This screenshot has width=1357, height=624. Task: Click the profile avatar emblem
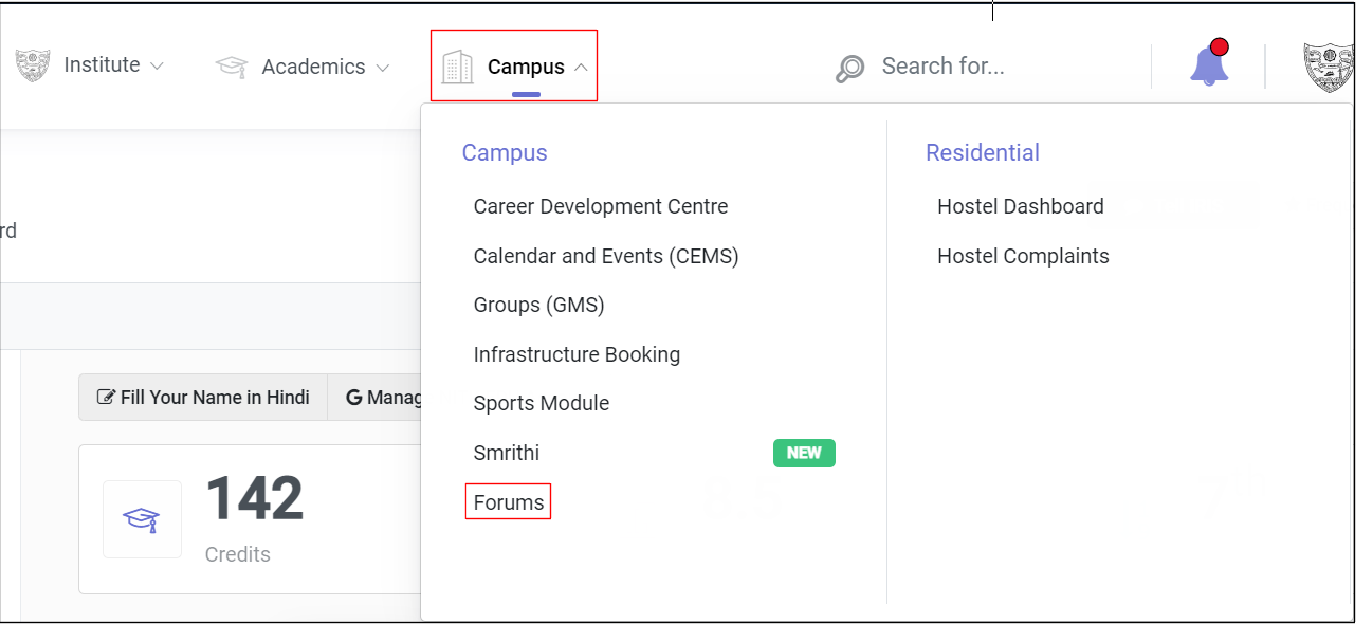(x=1329, y=67)
